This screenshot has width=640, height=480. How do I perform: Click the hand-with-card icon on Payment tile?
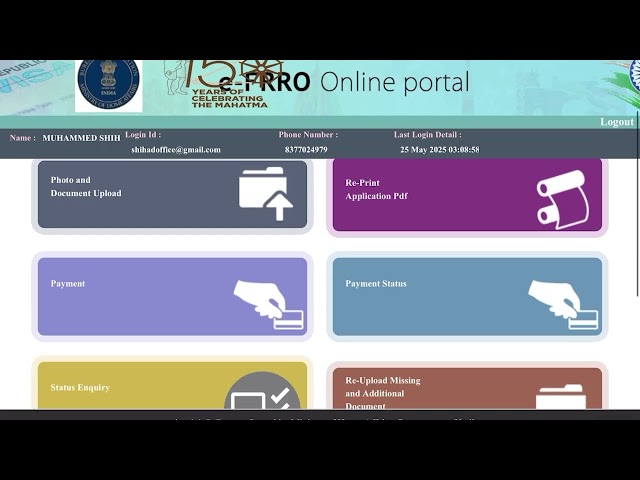tap(268, 304)
